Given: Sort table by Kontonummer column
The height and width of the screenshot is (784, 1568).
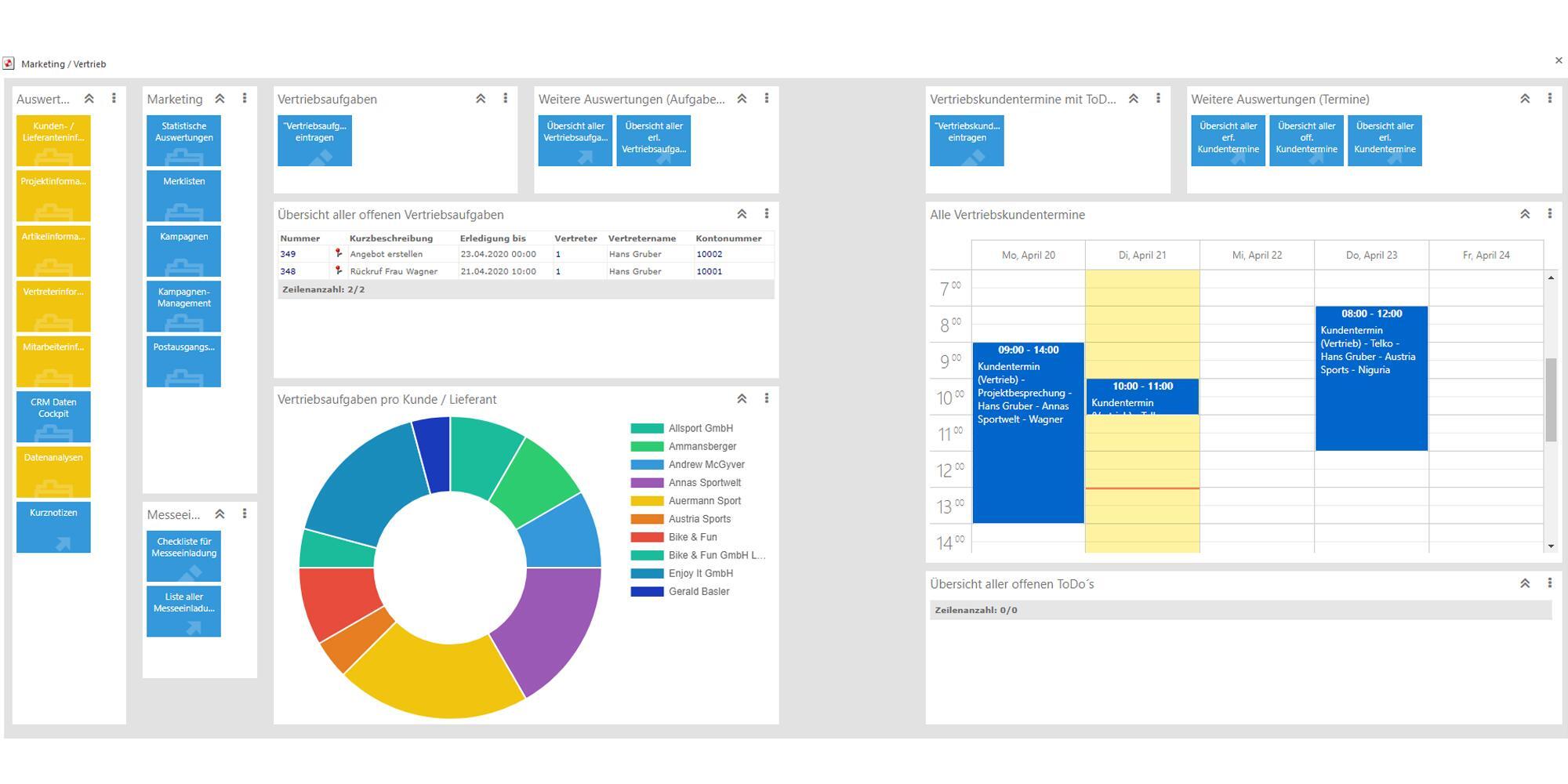Looking at the screenshot, I should pyautogui.click(x=728, y=238).
